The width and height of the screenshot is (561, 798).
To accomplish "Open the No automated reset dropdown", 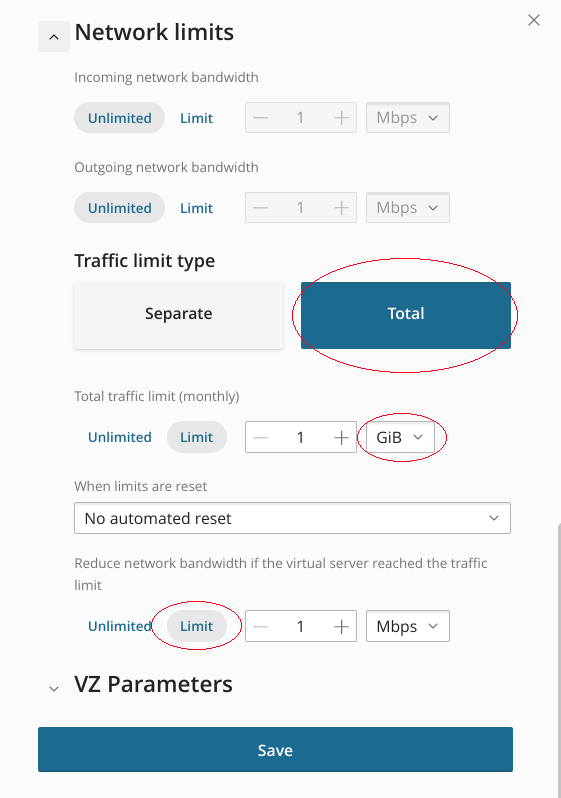I will (x=292, y=518).
